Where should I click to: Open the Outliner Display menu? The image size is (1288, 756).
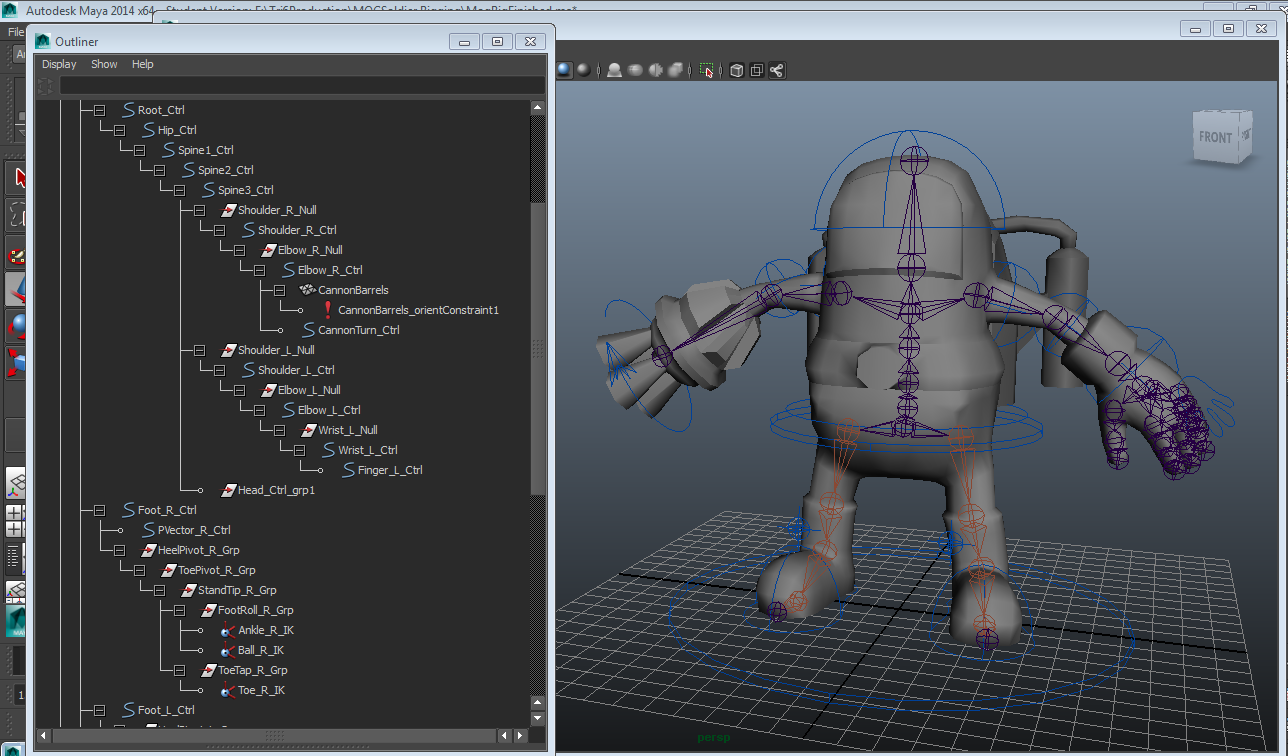click(x=59, y=64)
